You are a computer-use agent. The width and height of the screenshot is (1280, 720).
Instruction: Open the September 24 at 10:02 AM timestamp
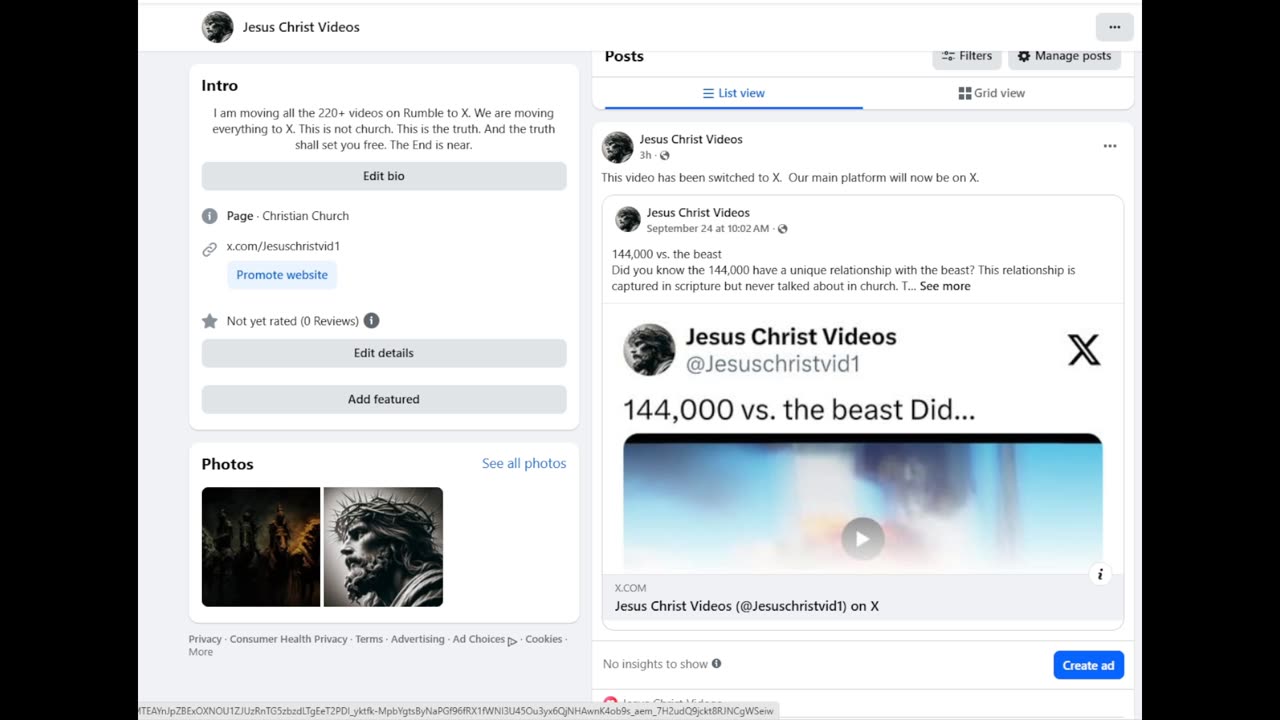point(707,229)
